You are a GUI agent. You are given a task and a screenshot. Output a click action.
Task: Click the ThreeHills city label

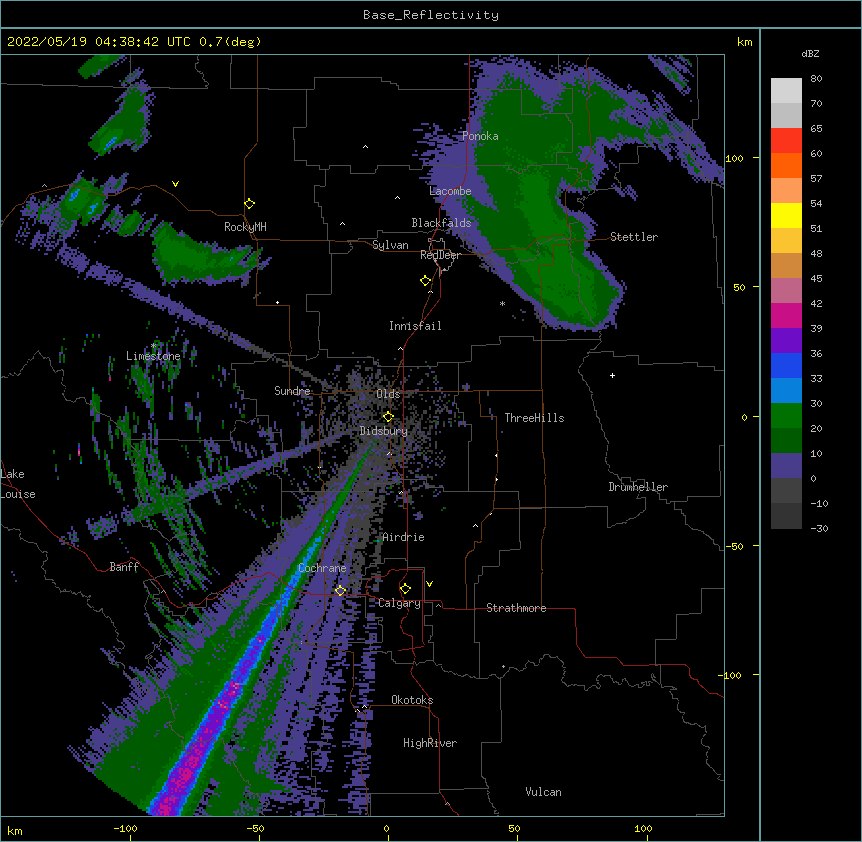pos(534,418)
